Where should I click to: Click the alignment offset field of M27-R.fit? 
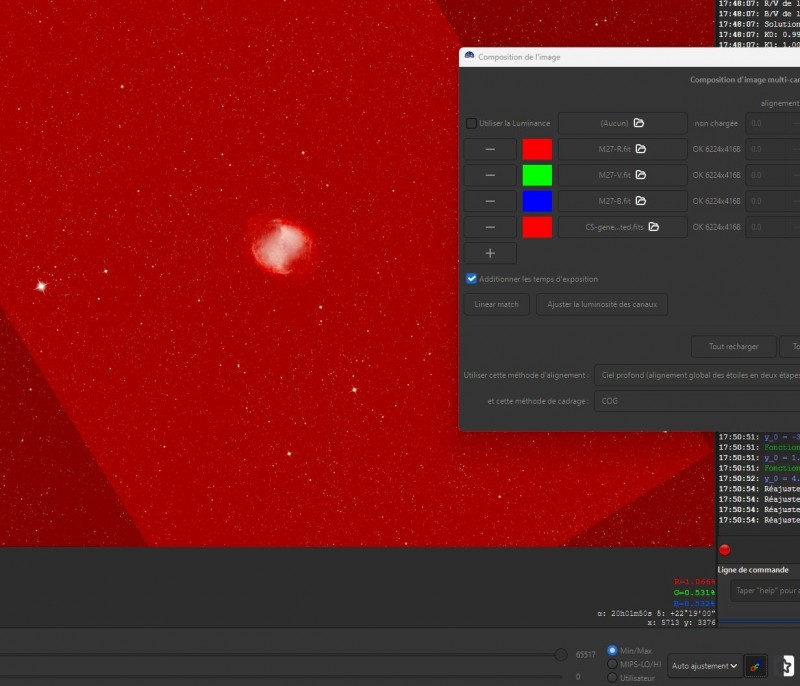(772, 149)
